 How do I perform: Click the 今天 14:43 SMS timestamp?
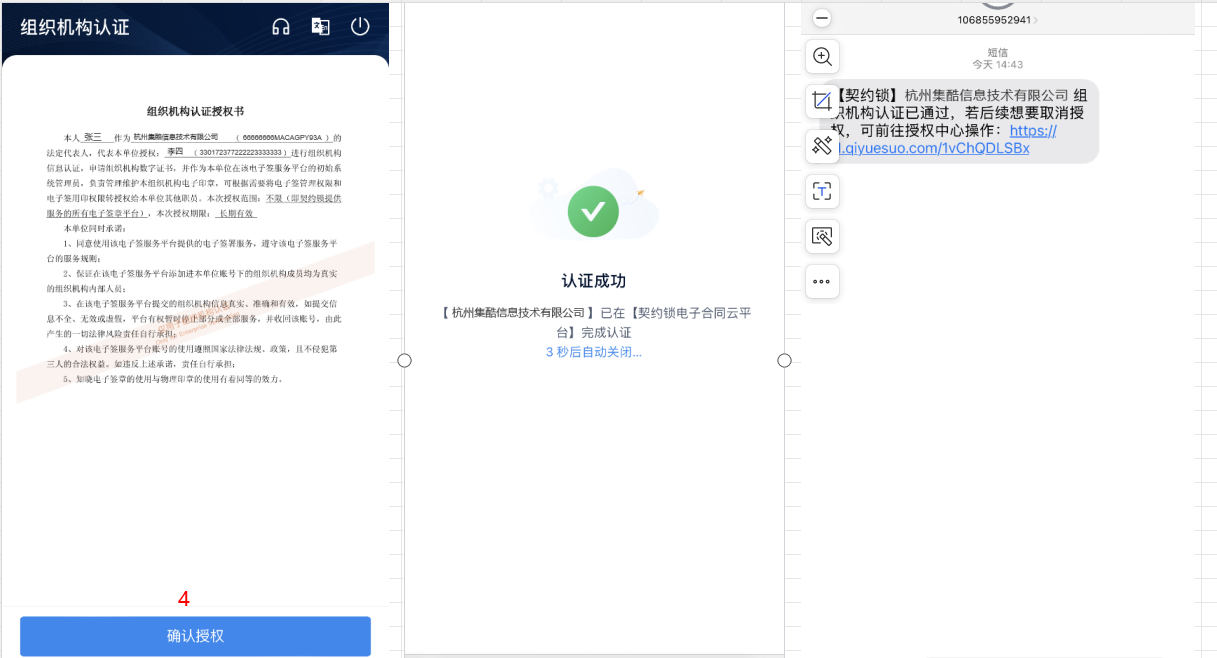(x=997, y=64)
